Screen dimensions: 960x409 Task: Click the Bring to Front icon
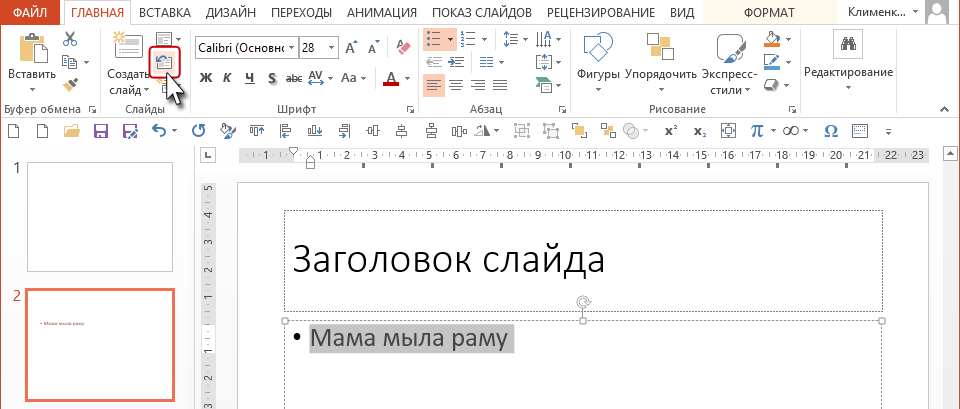[579, 131]
